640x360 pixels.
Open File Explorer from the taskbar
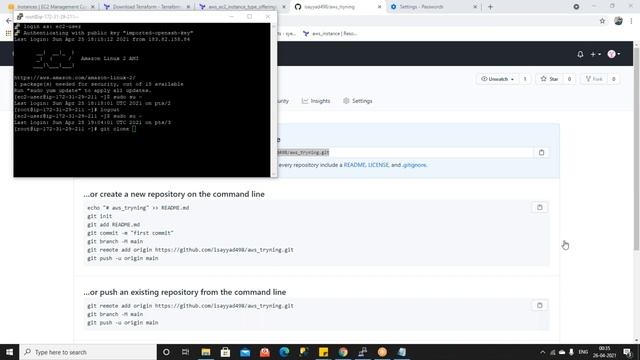[x=206, y=352]
